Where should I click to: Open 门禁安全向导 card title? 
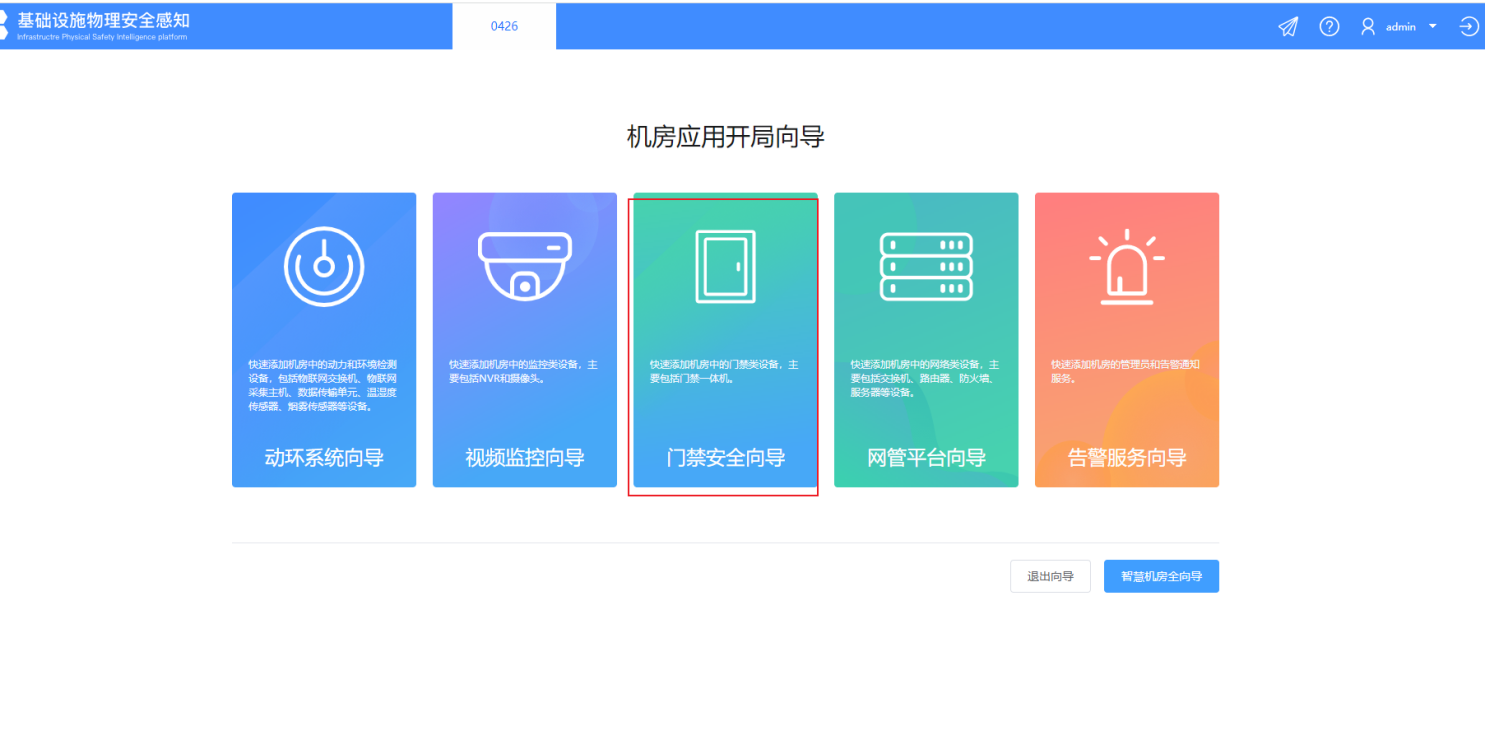tap(725, 458)
